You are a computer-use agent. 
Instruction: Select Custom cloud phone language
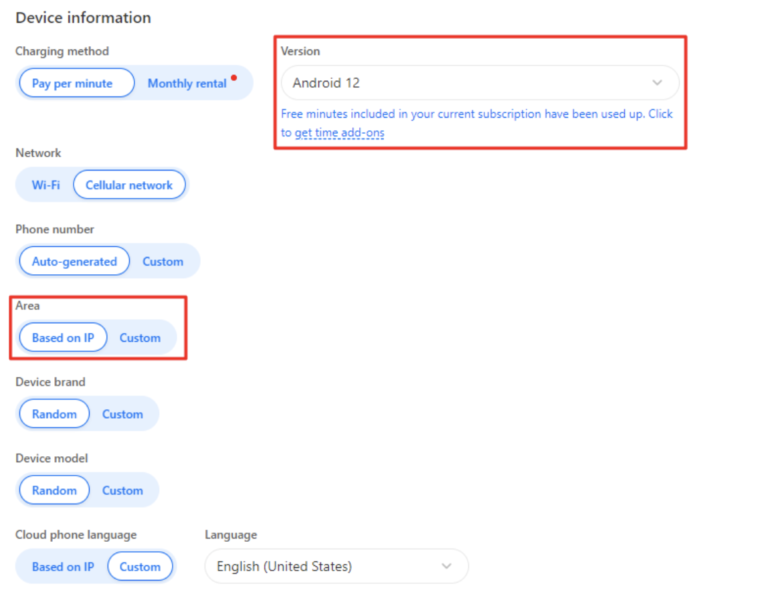(140, 566)
